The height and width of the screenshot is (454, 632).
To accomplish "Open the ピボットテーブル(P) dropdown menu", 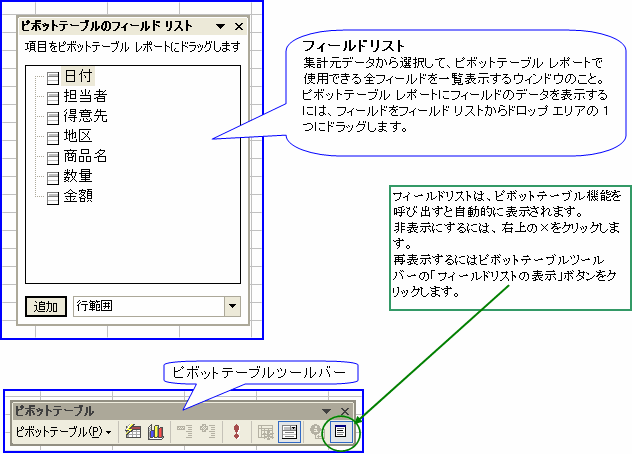I will pos(63,432).
